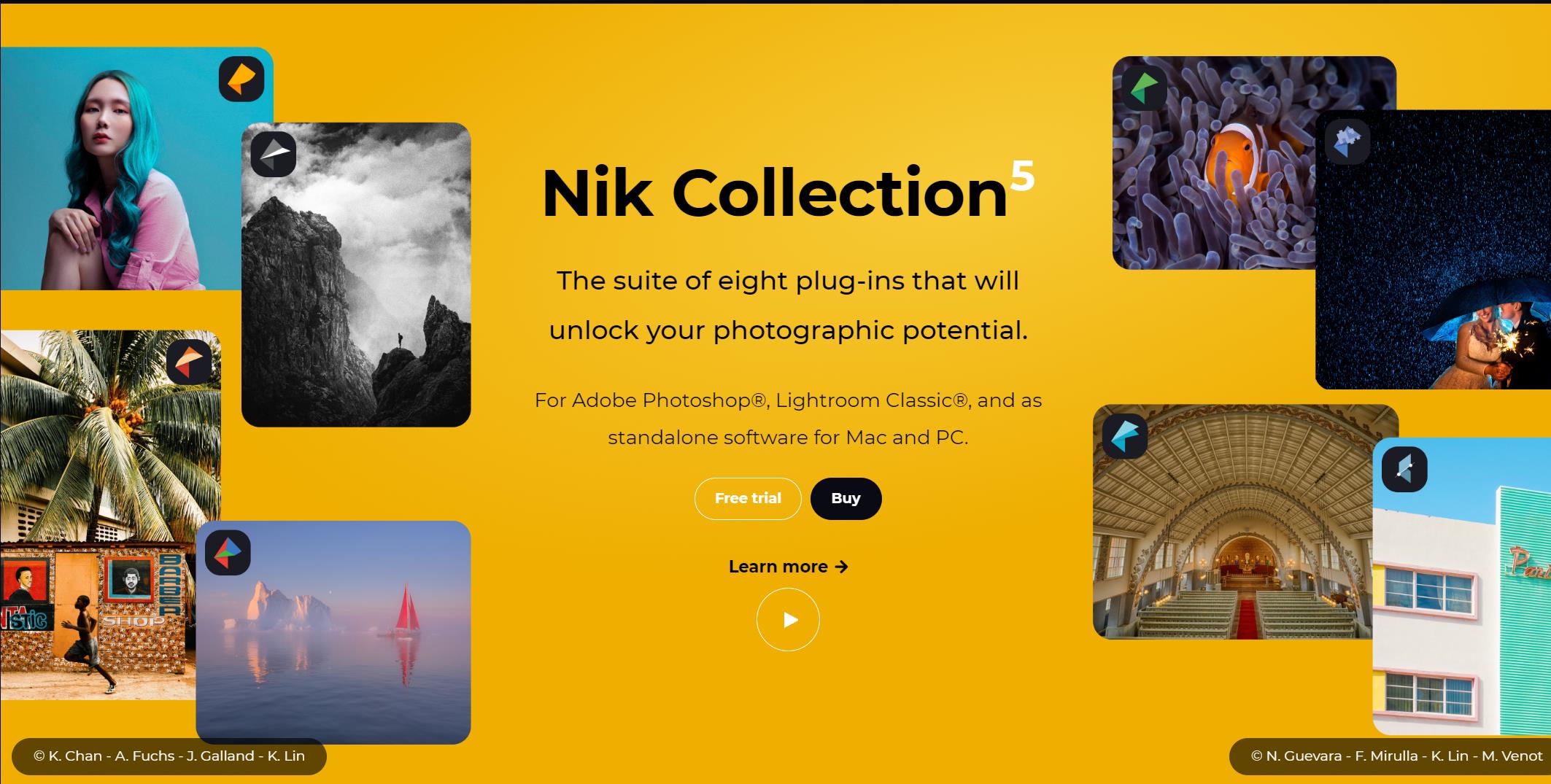Play the promotional video
Screen dimensions: 1551x784
[788, 619]
